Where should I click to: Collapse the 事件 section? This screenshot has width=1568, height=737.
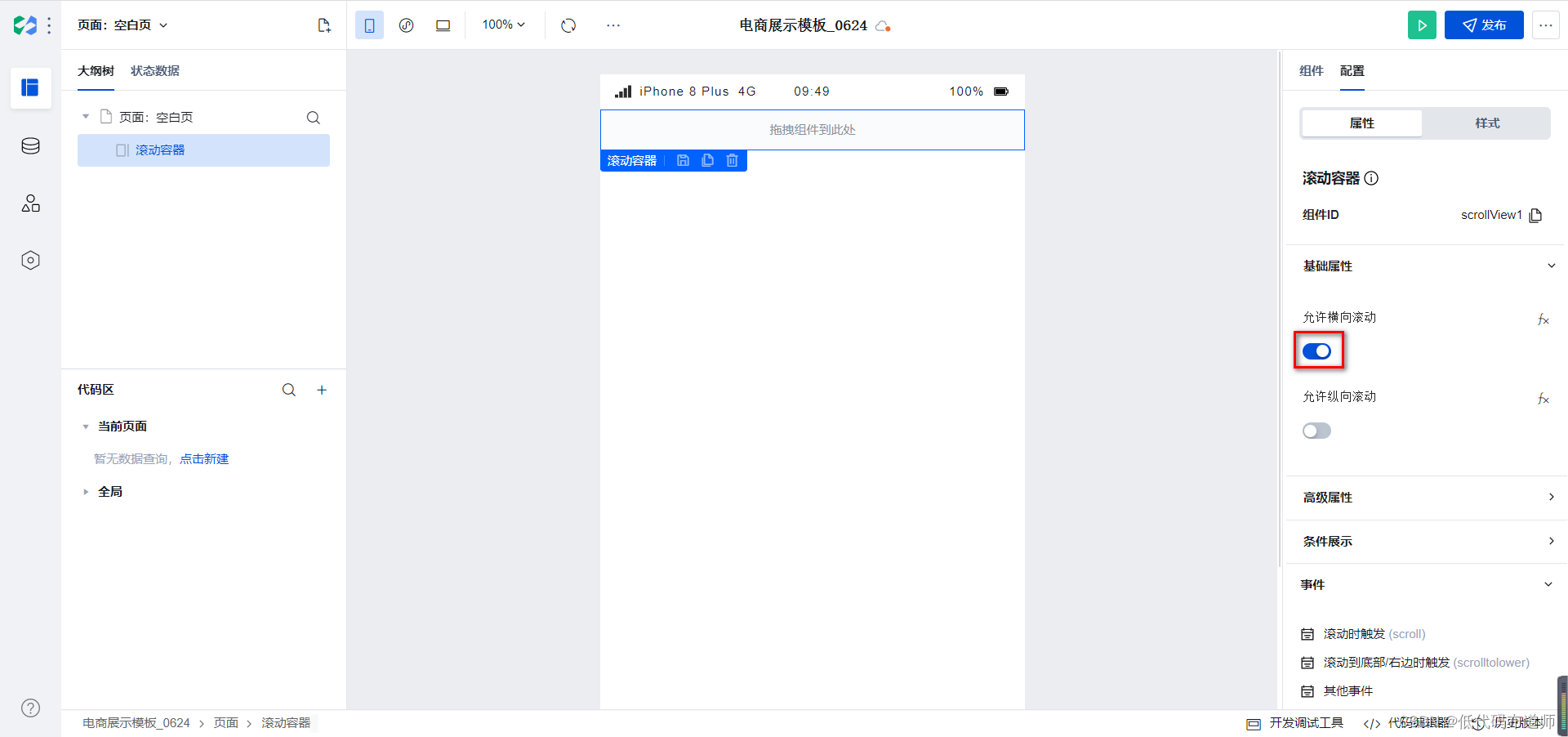(1548, 584)
